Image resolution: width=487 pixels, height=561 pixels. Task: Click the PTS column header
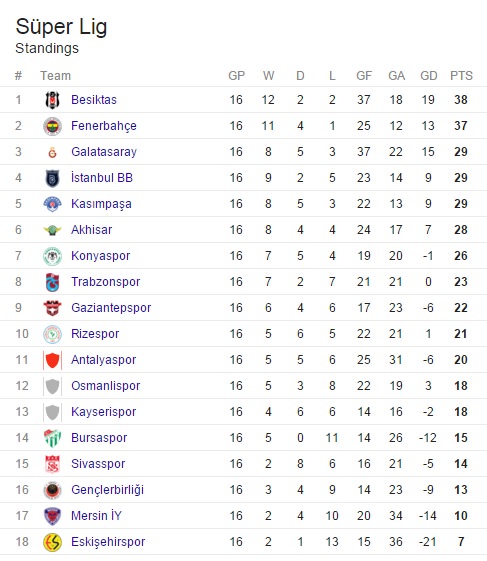pyautogui.click(x=461, y=76)
